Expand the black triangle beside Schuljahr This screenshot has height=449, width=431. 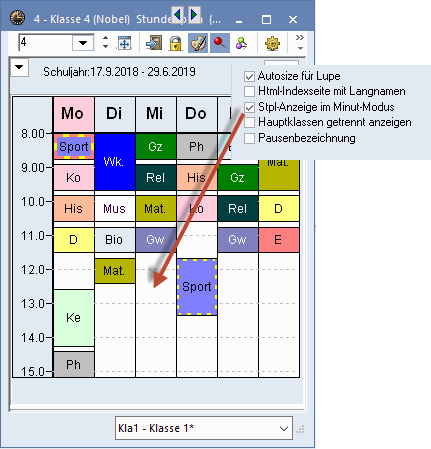point(19,68)
